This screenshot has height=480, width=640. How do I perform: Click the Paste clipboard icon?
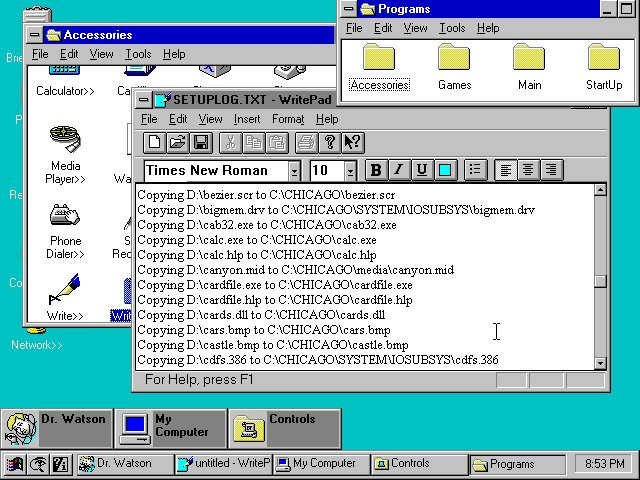(x=277, y=142)
